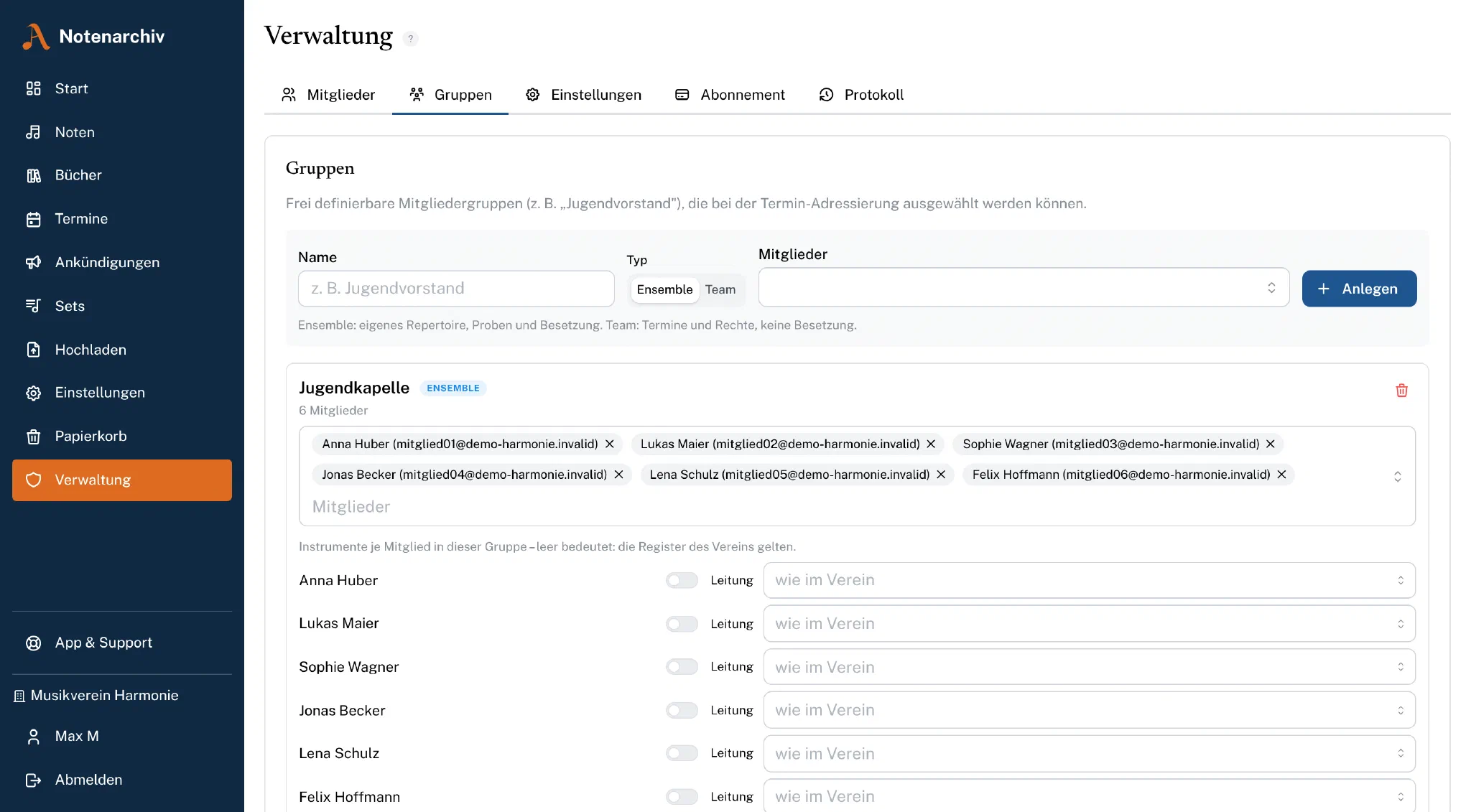Switch to the Protokoll tab

click(x=861, y=95)
